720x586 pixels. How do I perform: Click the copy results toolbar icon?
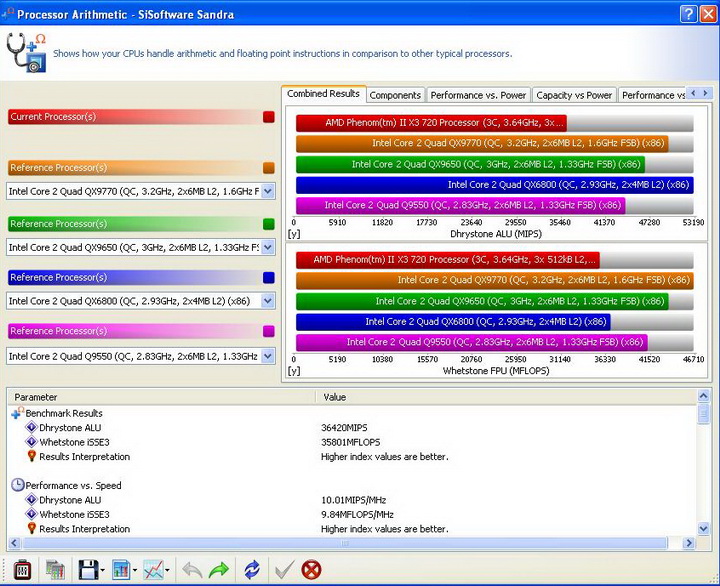coord(55,570)
